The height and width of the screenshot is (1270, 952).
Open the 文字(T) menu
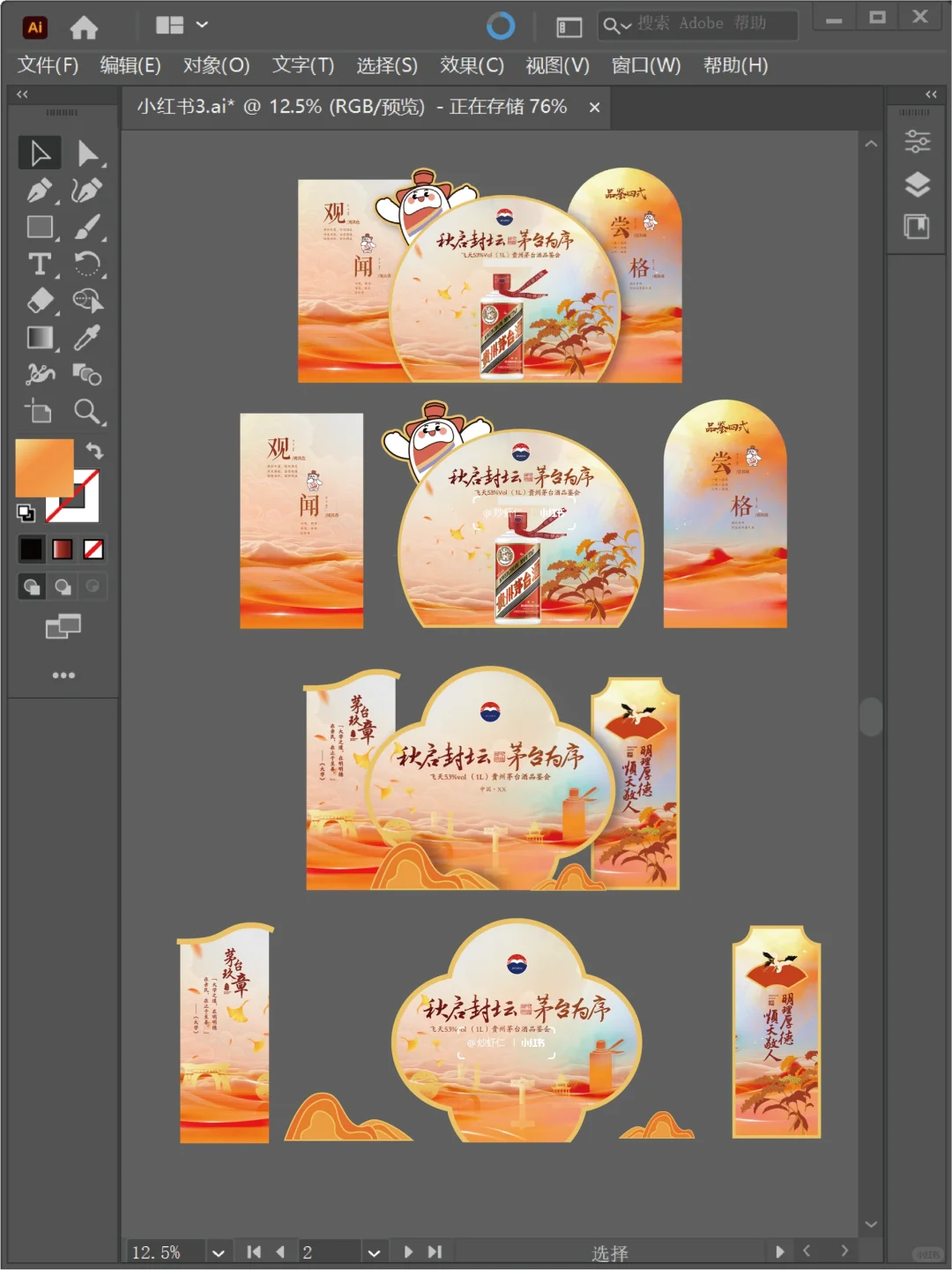(303, 65)
